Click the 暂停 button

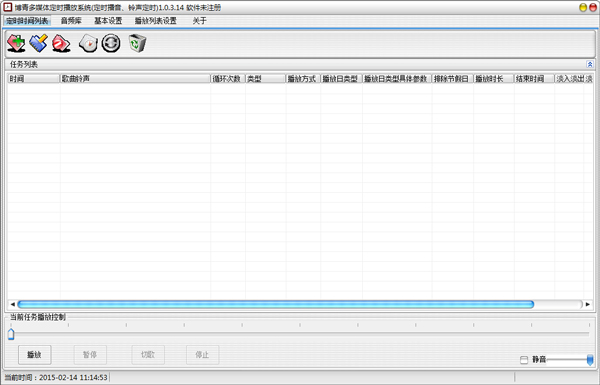click(90, 355)
